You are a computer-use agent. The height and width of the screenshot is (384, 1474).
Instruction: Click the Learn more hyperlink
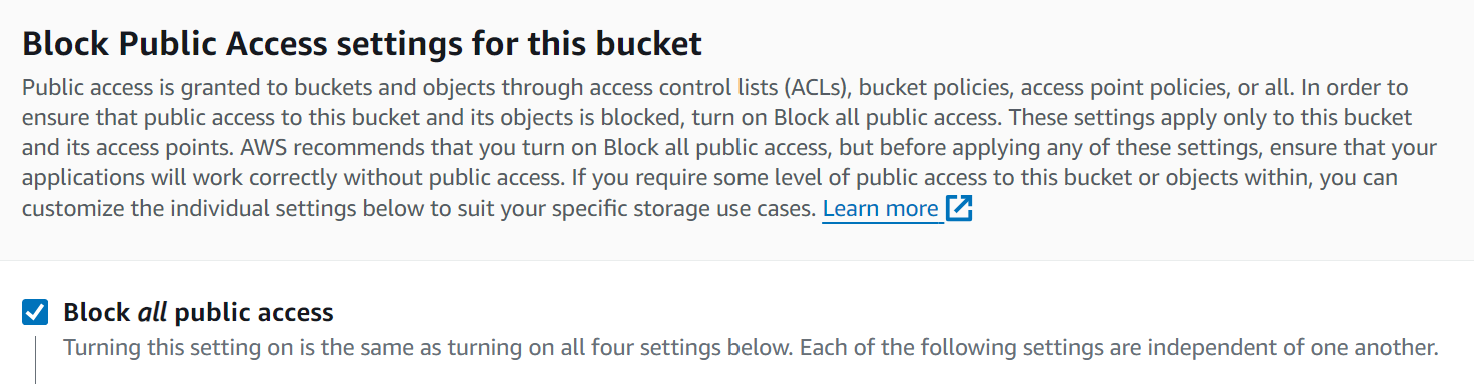(x=881, y=210)
